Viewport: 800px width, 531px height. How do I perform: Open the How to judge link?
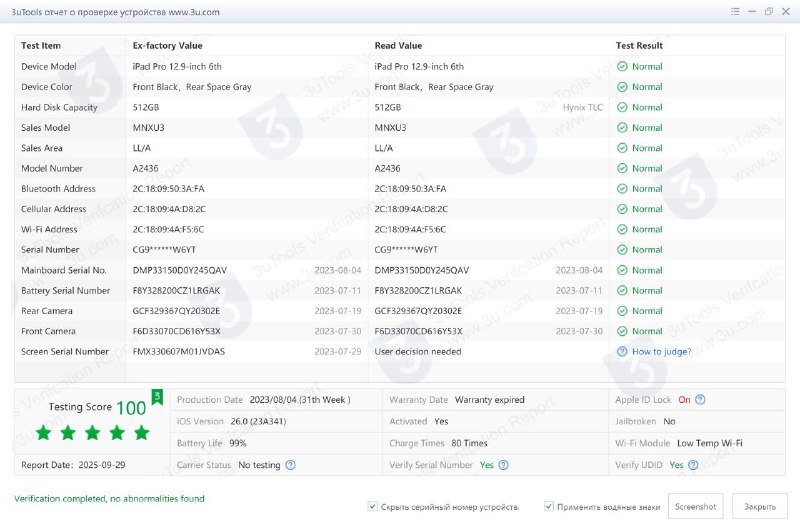661,352
